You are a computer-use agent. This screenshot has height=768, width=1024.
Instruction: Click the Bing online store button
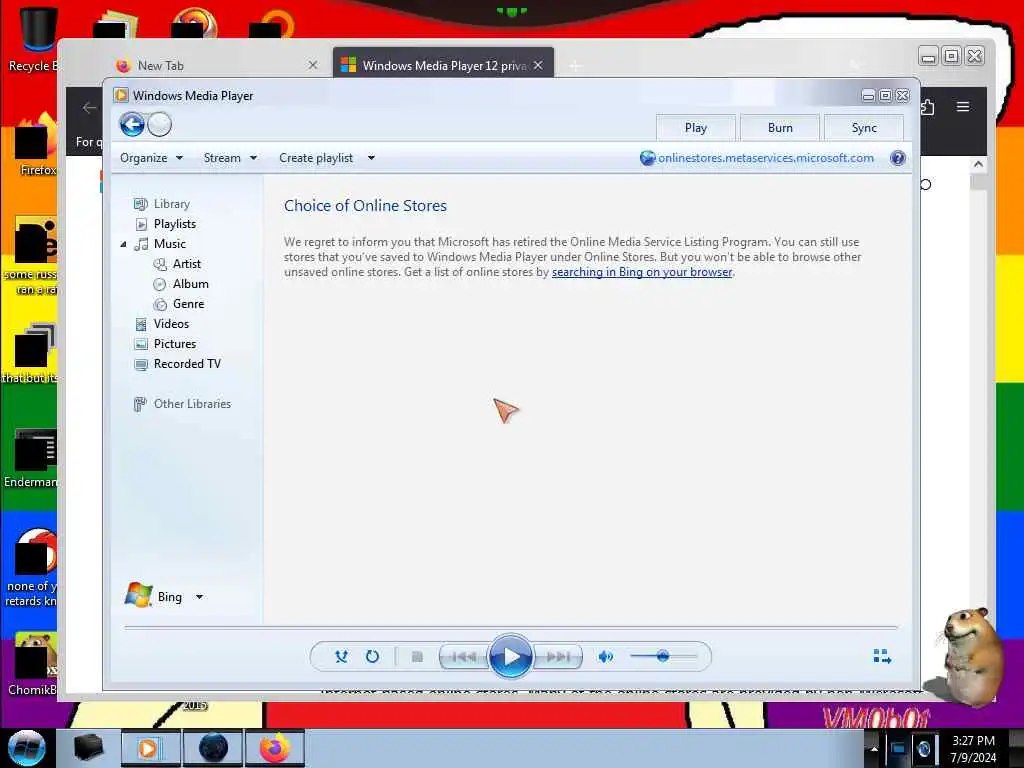[x=154, y=596]
